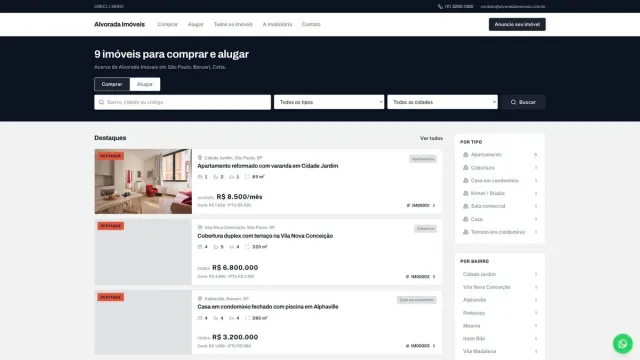This screenshot has height=360, width=640.
Task: Switch search mode to Comprar
Action: [x=112, y=84]
